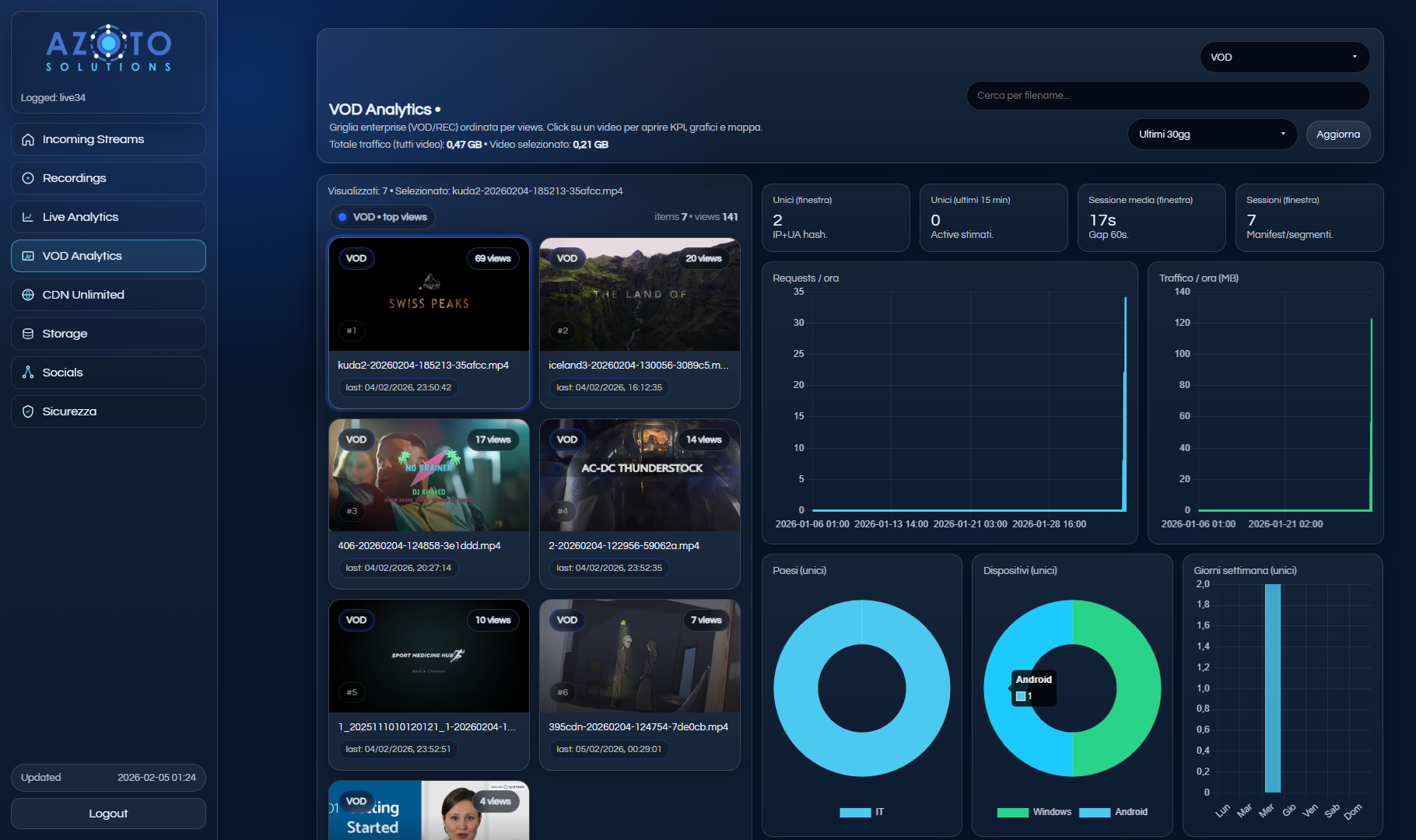Image resolution: width=1416 pixels, height=840 pixels.
Task: Click the Storage database icon
Action: pos(28,334)
